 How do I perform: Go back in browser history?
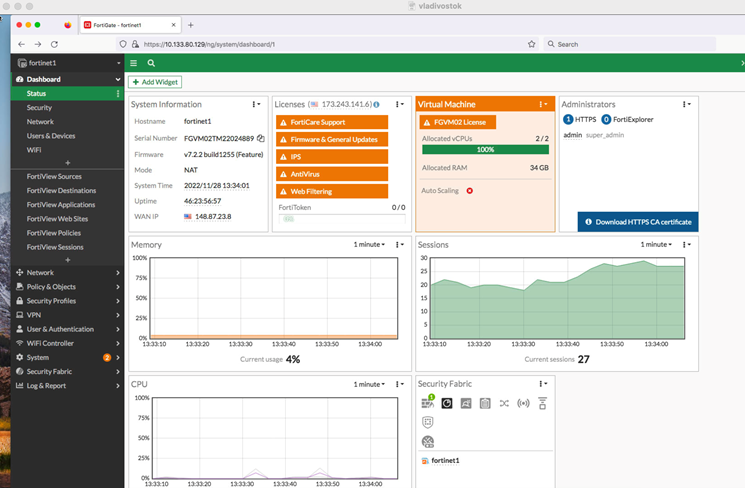pos(21,44)
